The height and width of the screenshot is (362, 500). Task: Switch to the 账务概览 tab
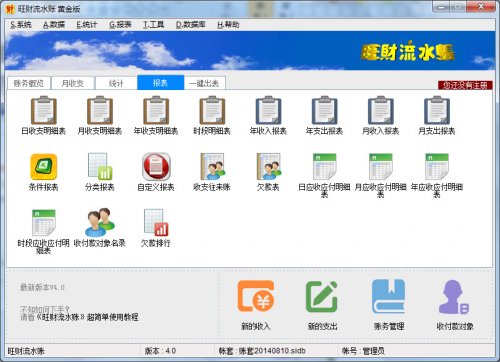click(29, 83)
